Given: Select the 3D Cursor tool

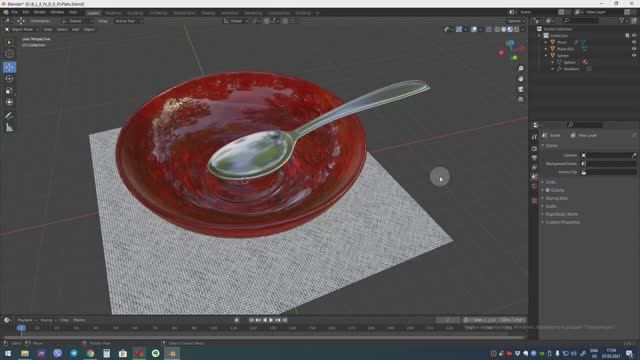Looking at the screenshot, I should (9, 54).
